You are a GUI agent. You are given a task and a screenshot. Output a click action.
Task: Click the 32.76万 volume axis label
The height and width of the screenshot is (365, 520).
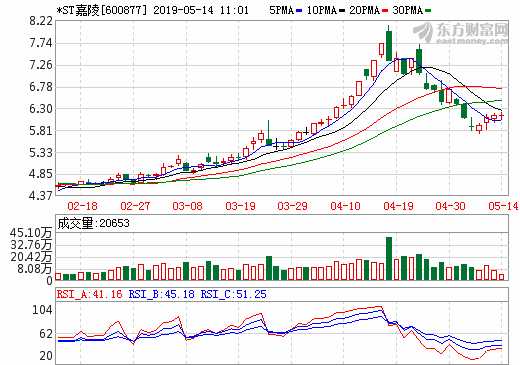point(31,245)
